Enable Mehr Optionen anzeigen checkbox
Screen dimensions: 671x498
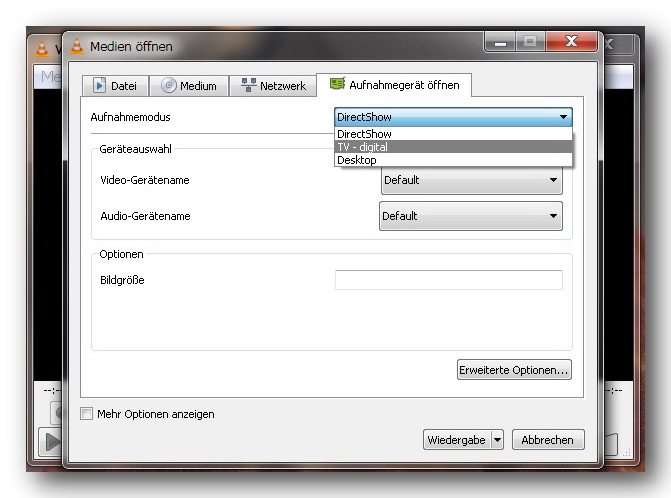pyautogui.click(x=86, y=414)
